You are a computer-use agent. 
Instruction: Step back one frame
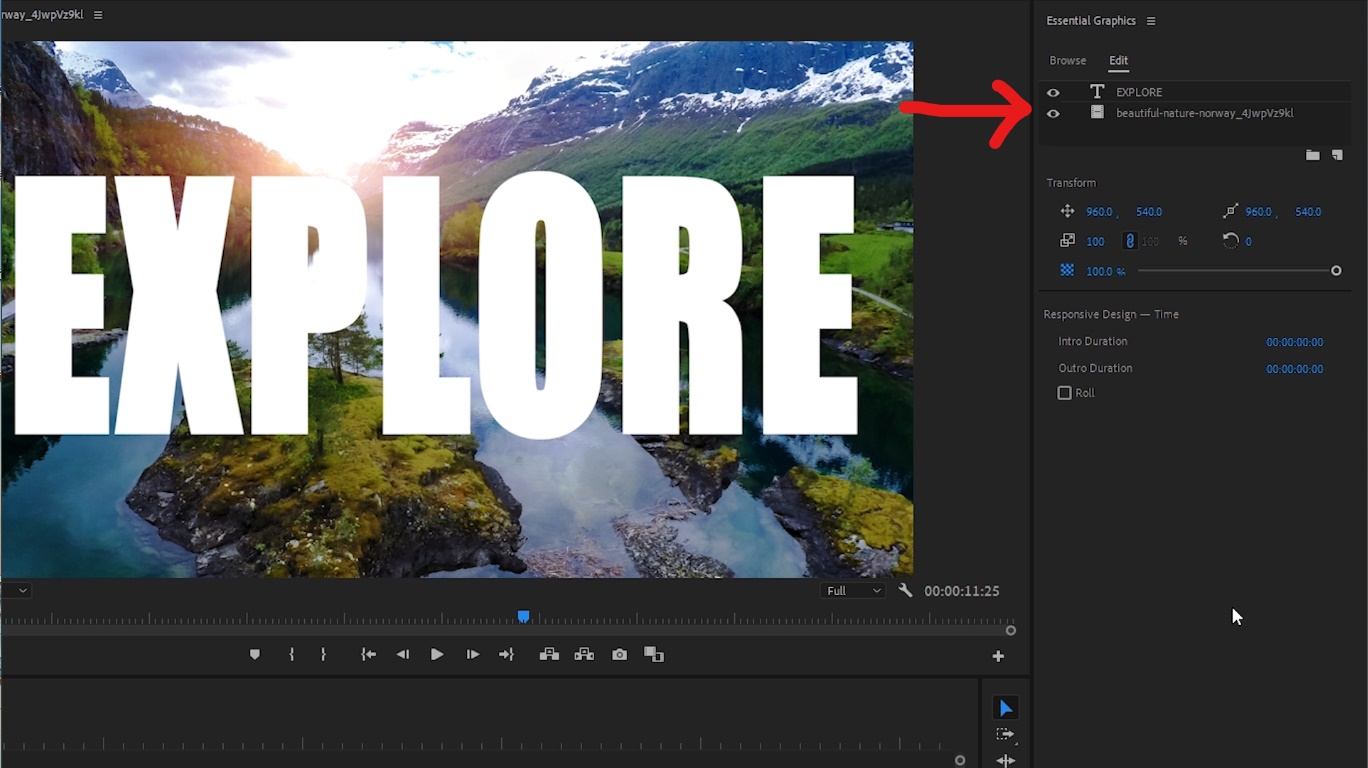pyautogui.click(x=403, y=655)
